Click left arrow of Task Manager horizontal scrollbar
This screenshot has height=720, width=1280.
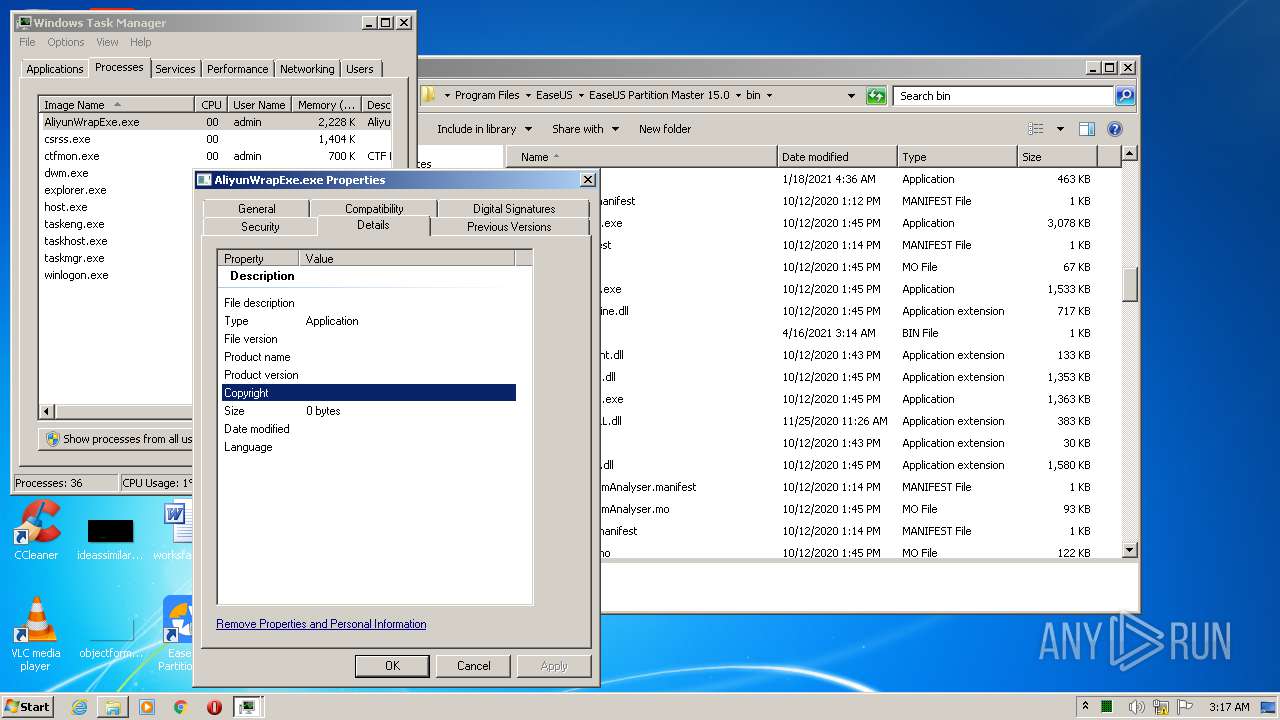[46, 411]
